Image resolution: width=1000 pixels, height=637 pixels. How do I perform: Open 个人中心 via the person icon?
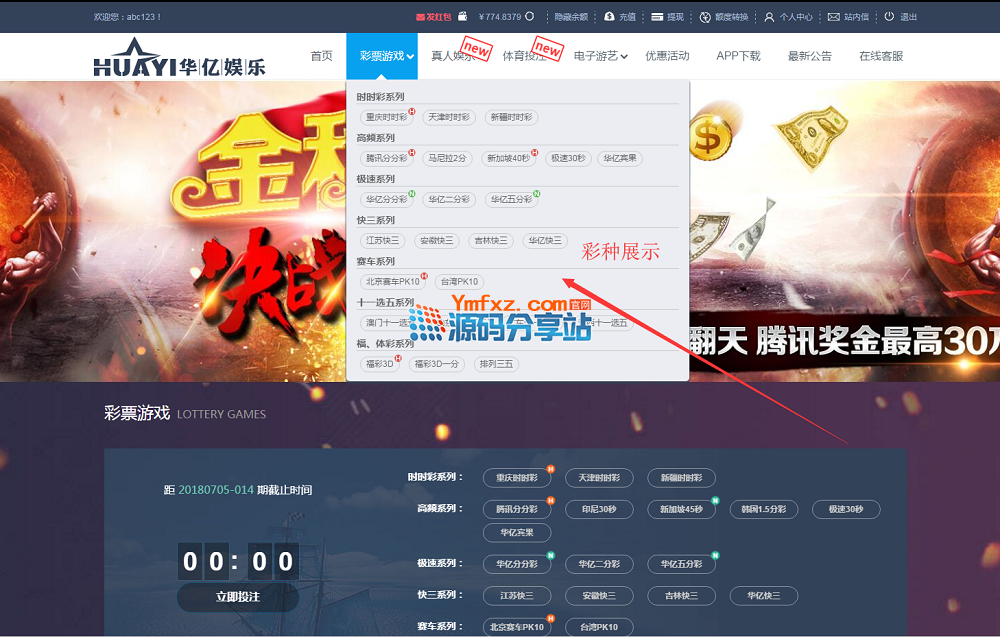tap(769, 17)
